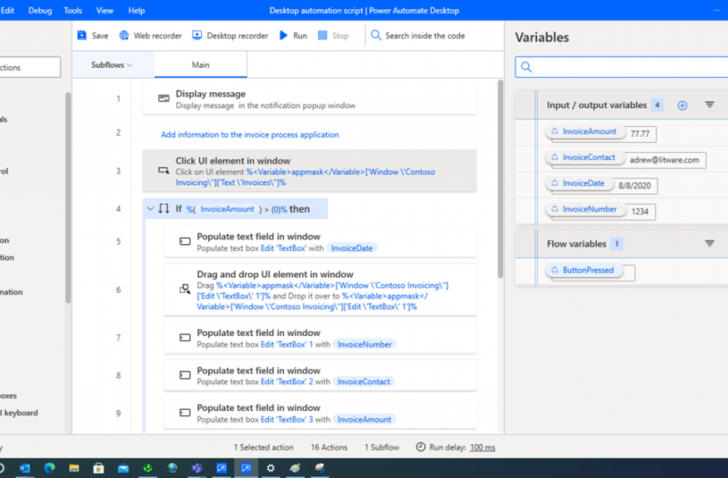Open Outlook from the taskbar
Viewport: 728px width, 478px height.
(25, 468)
